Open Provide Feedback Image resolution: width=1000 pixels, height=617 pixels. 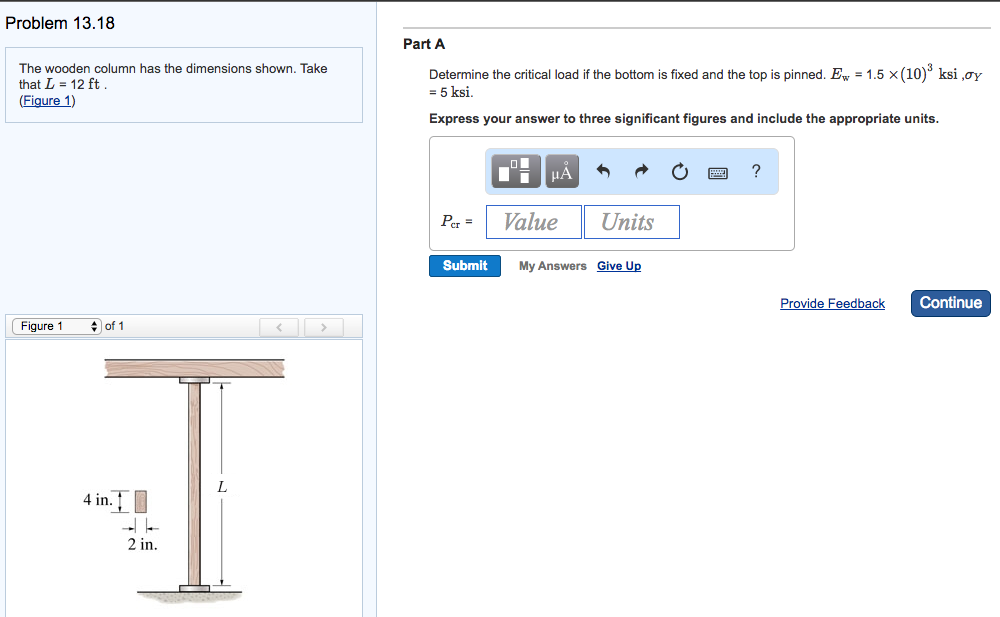click(x=832, y=303)
